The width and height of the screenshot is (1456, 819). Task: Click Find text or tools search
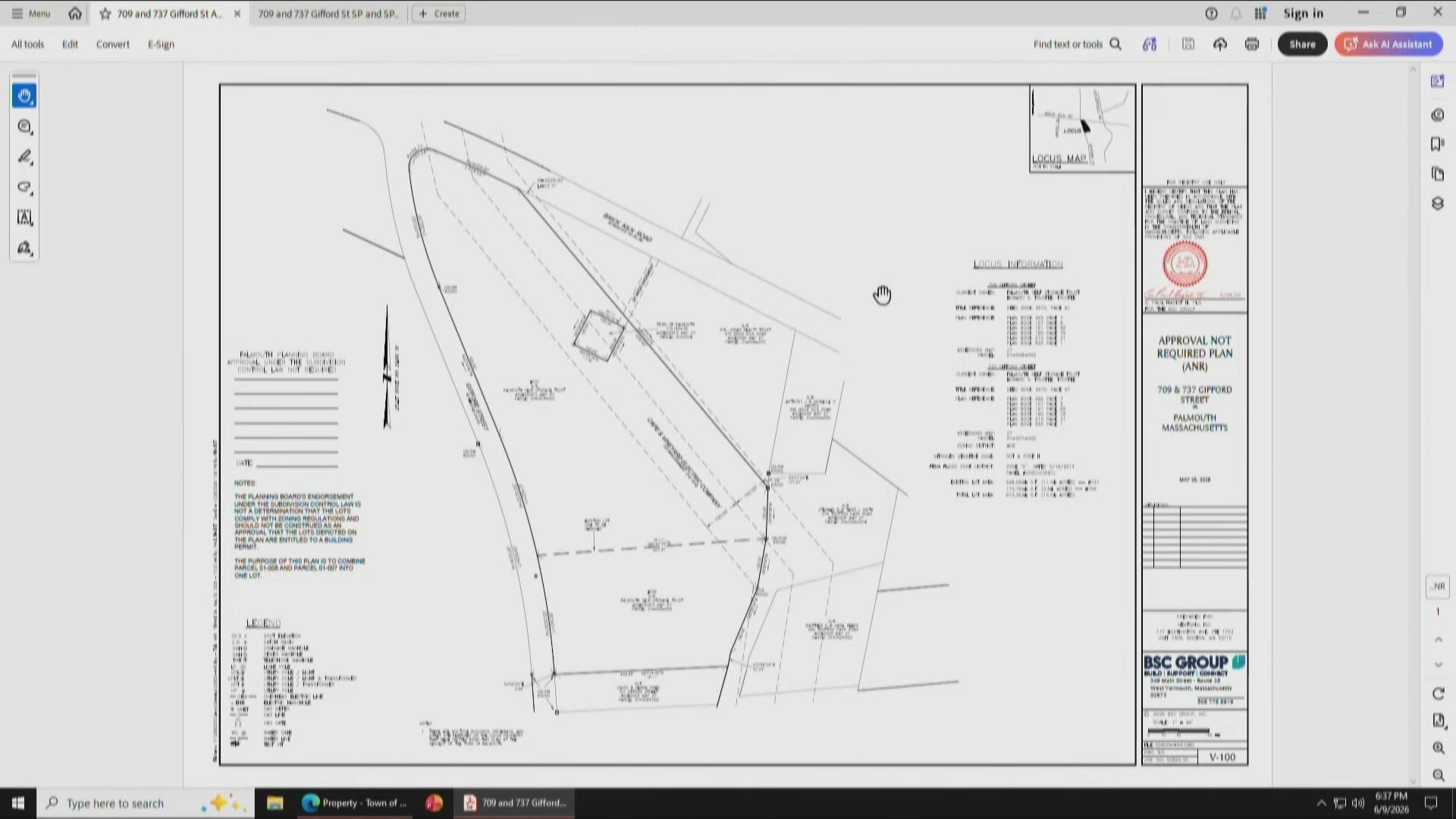click(1077, 44)
